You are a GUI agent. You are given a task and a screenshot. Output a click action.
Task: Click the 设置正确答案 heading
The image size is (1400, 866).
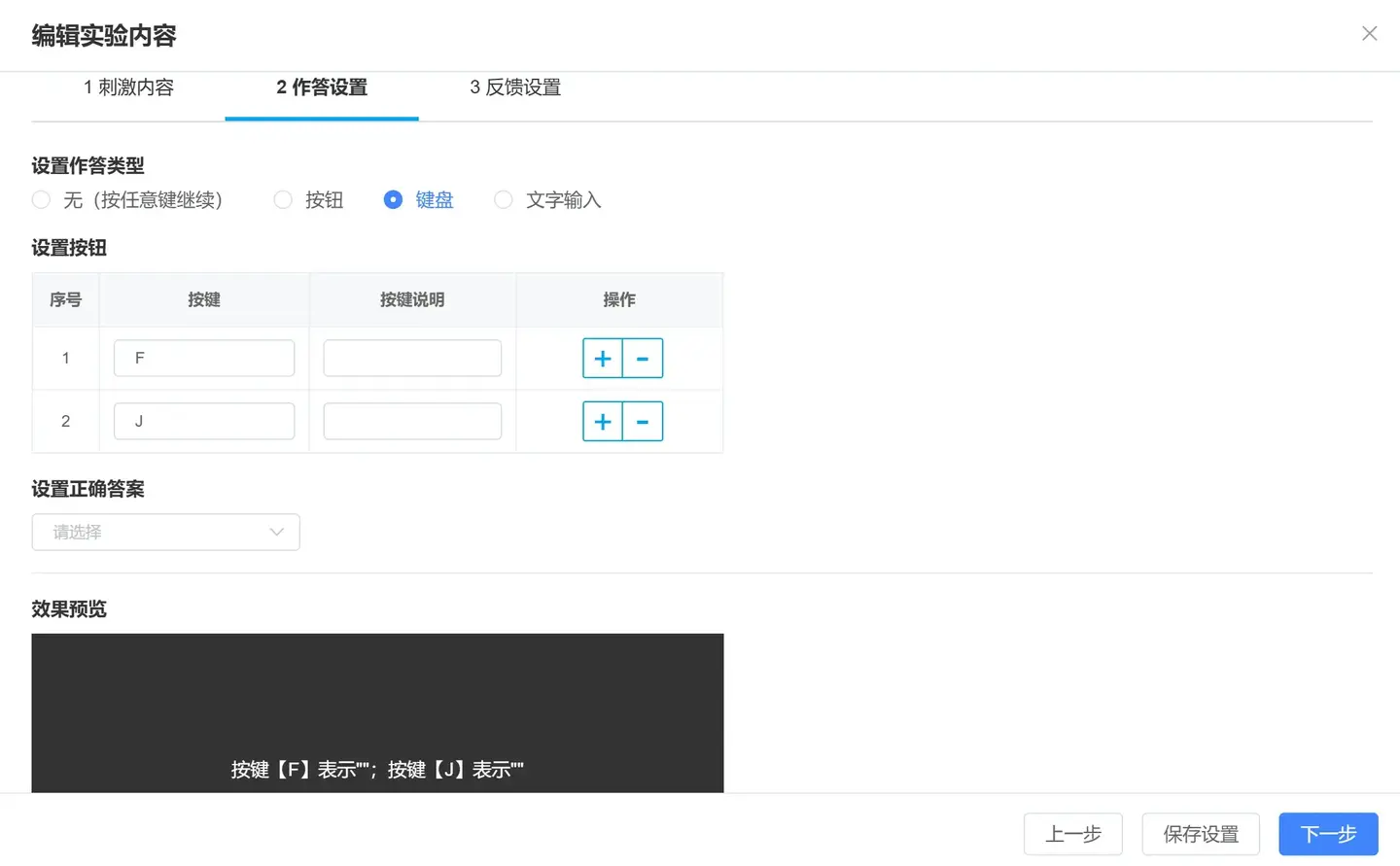tap(88, 490)
